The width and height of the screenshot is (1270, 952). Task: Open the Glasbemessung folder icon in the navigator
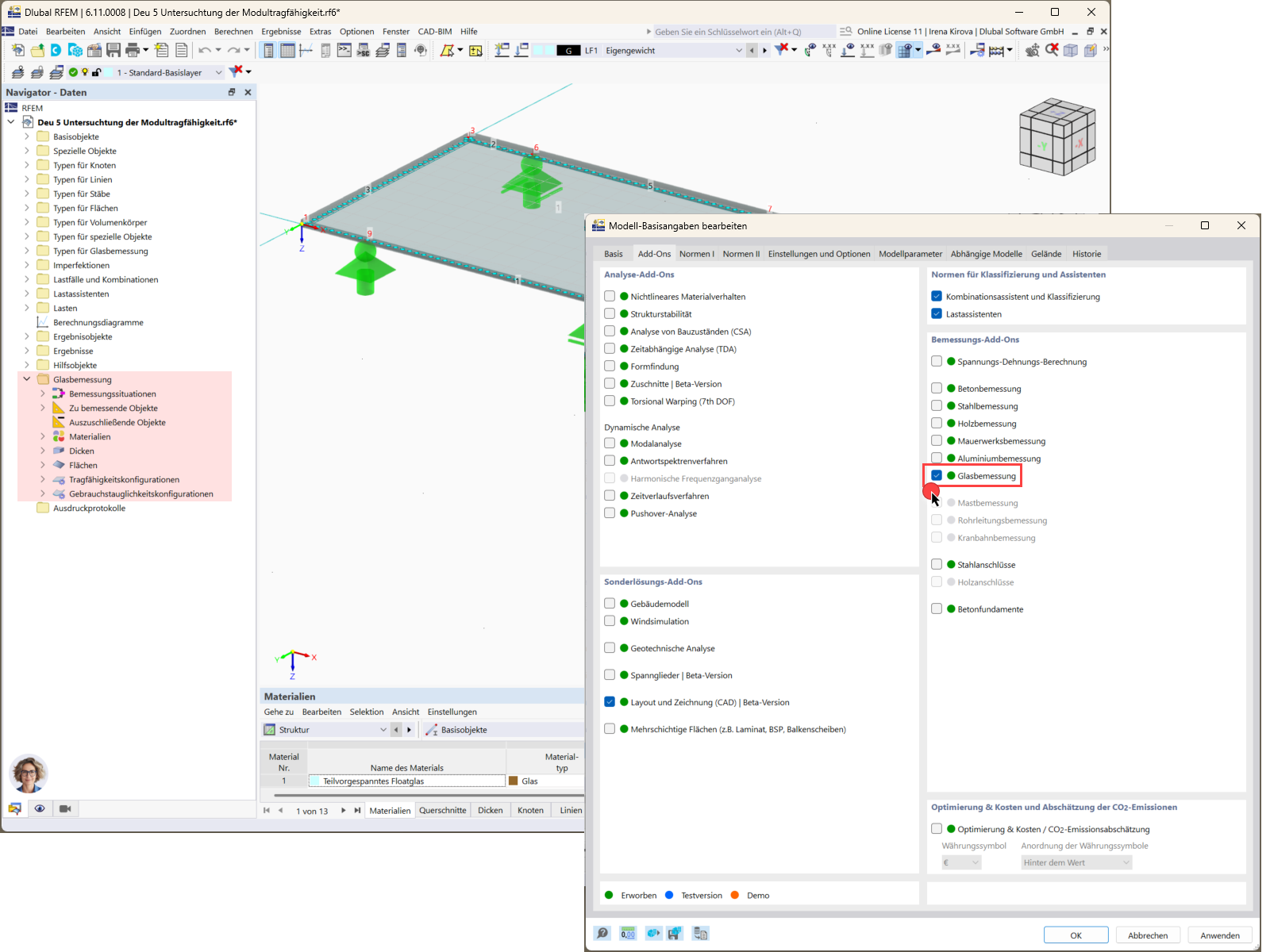[x=43, y=378]
